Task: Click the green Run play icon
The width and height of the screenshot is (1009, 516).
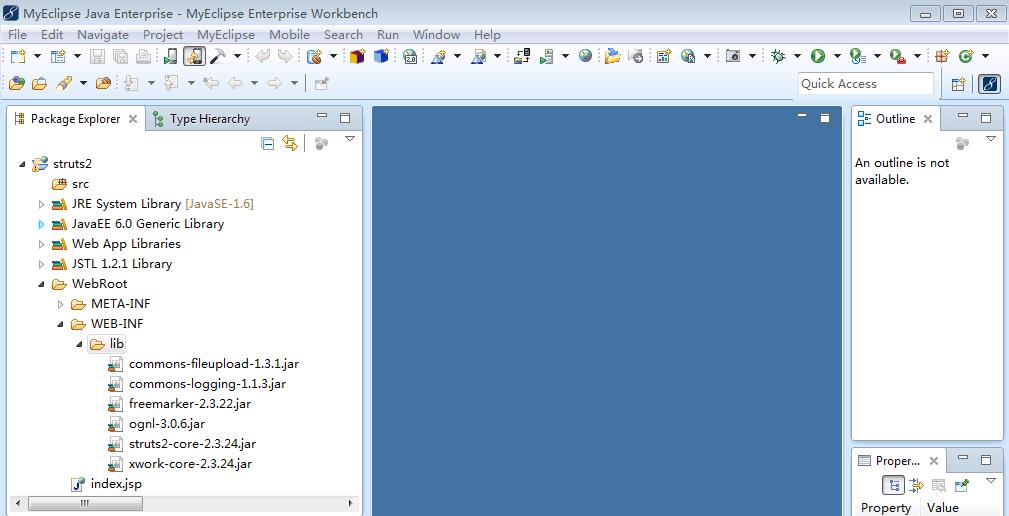Action: 818,57
